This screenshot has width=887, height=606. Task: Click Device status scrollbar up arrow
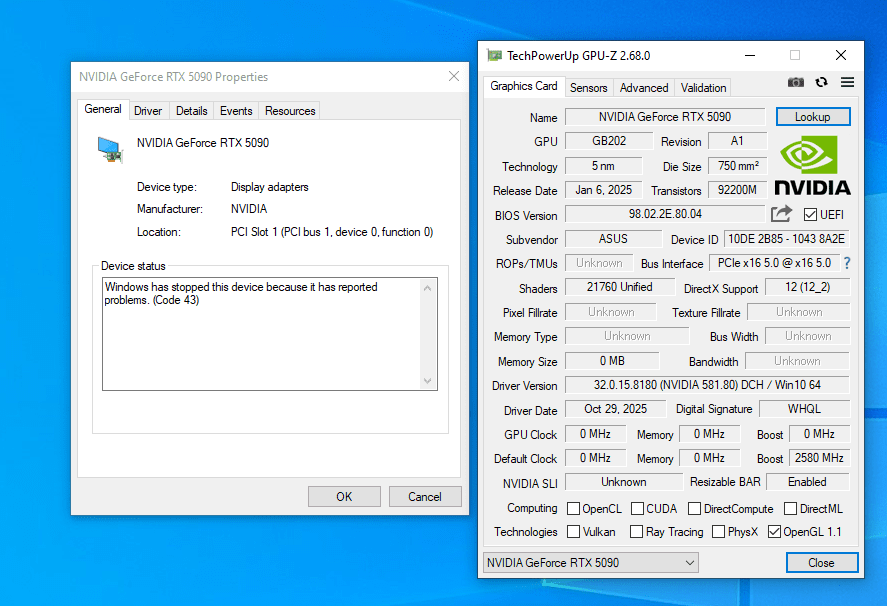tap(427, 288)
